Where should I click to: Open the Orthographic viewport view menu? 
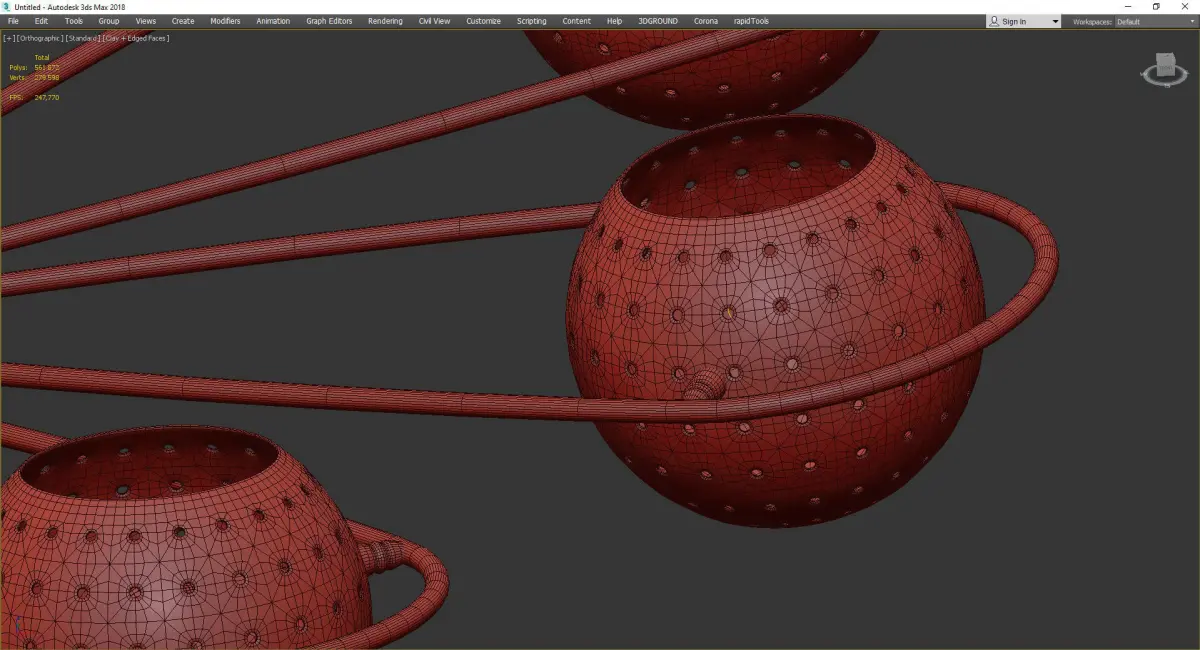coord(40,38)
